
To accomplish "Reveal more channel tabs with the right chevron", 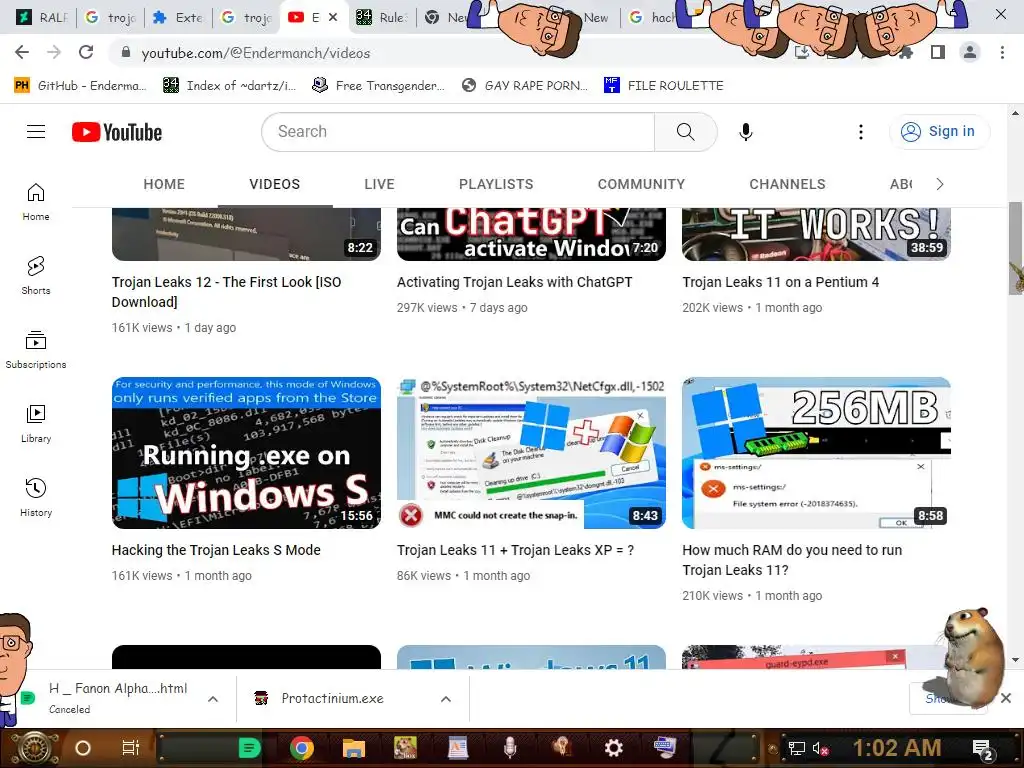I will tap(940, 184).
